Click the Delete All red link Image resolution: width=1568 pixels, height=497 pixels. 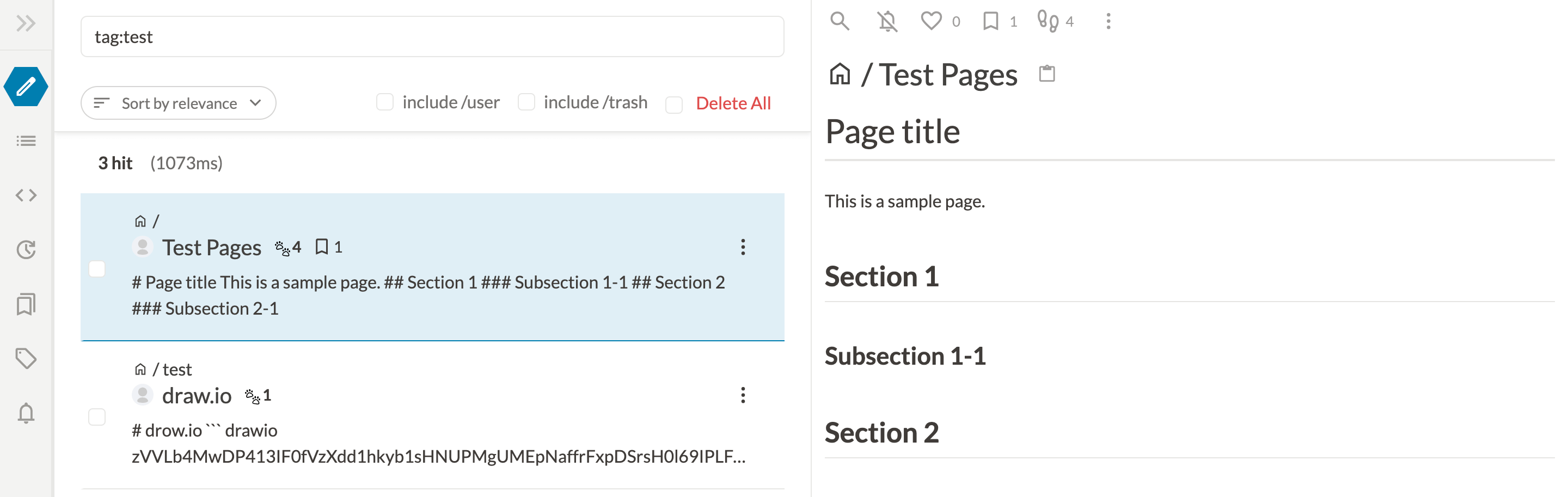tap(733, 103)
